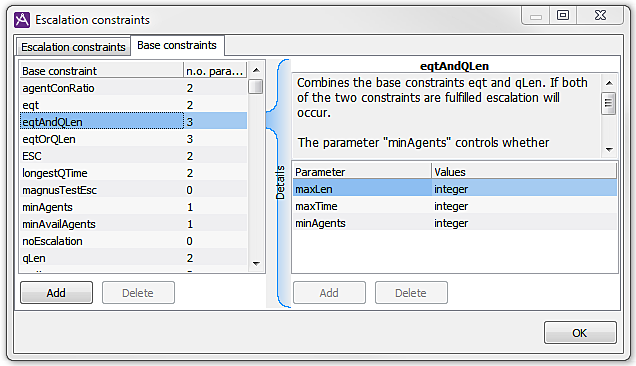
Task: Click down arrow of description text scrollbar
Action: tap(609, 150)
